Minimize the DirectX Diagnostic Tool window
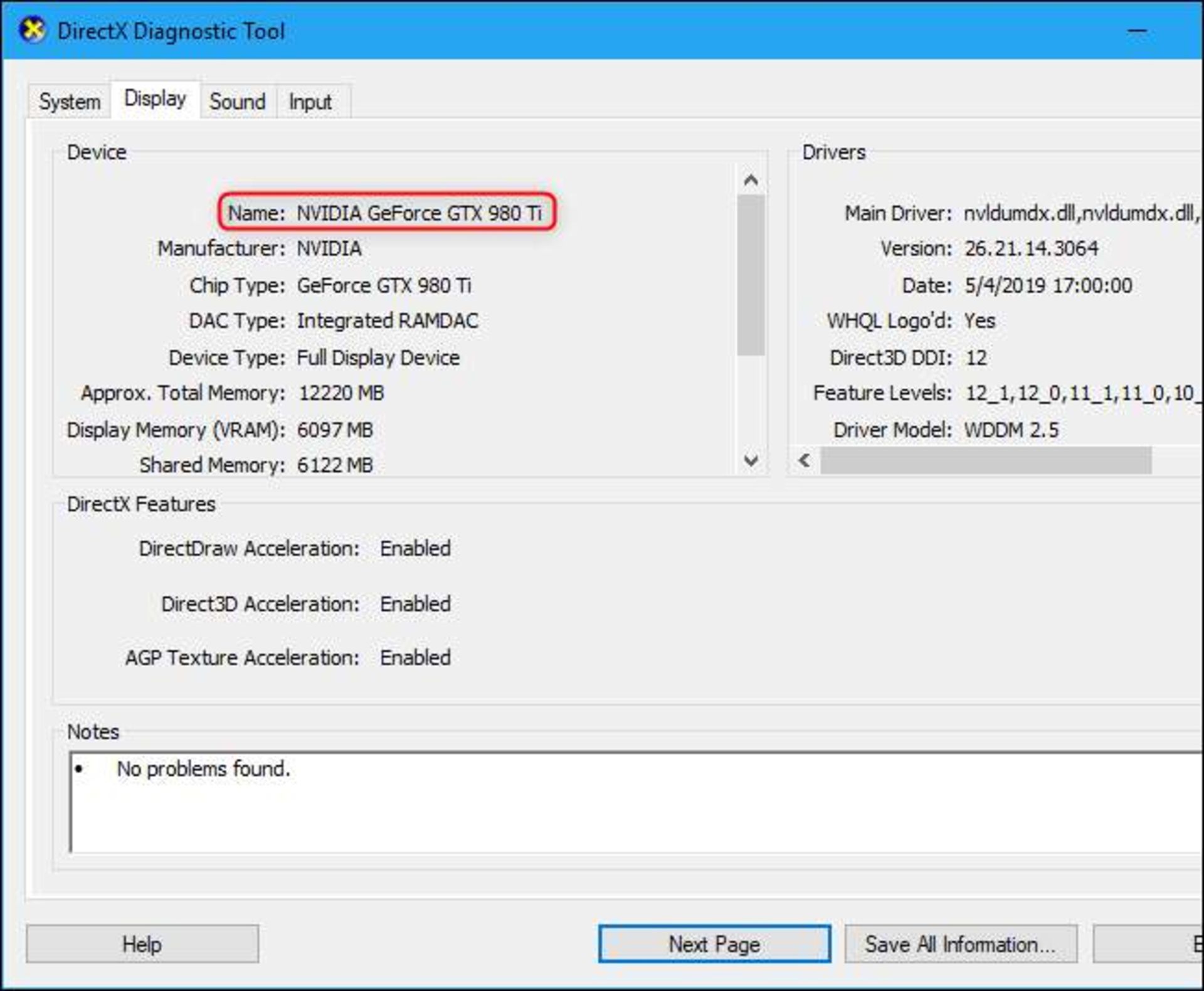Image resolution: width=1204 pixels, height=991 pixels. pyautogui.click(x=1136, y=31)
